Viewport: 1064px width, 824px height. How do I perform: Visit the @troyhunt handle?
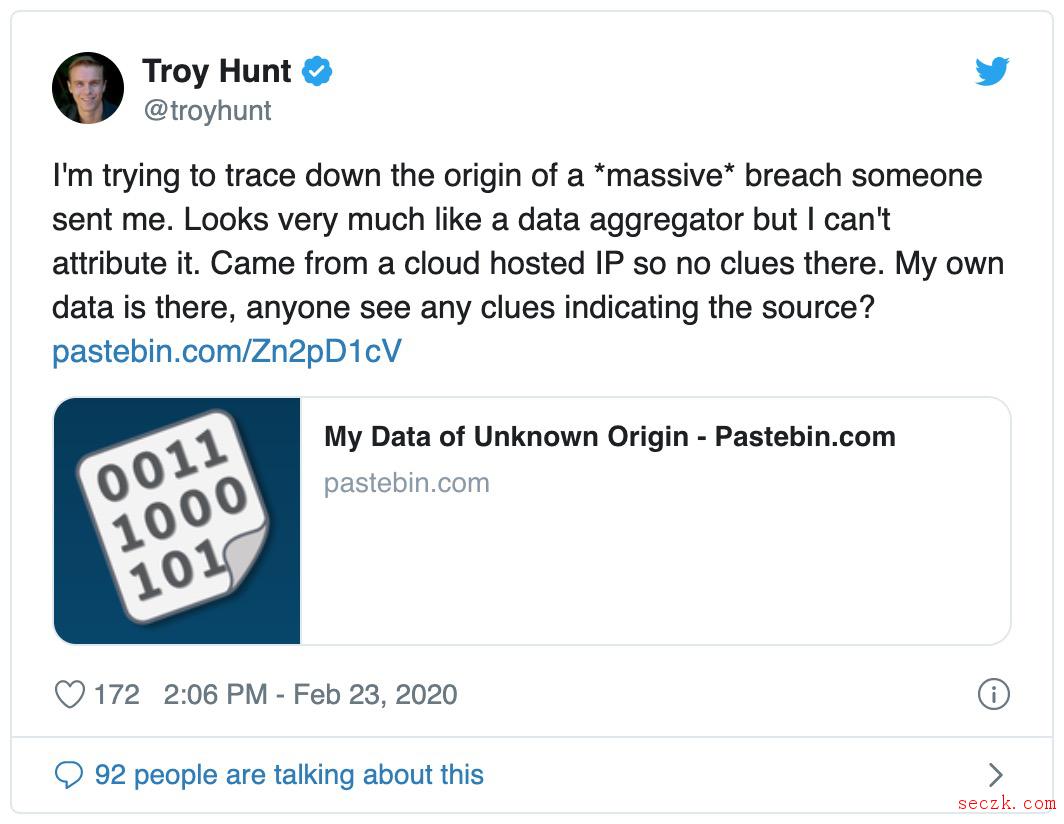point(207,111)
